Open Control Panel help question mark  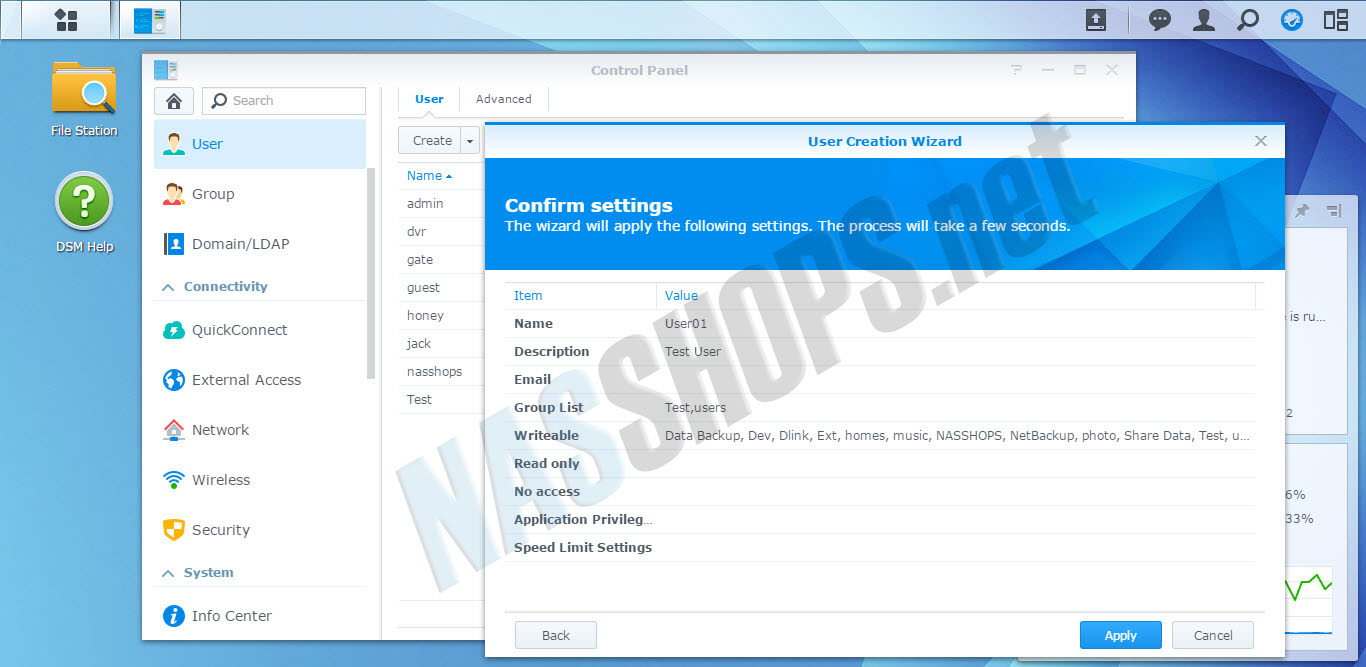(x=1016, y=70)
